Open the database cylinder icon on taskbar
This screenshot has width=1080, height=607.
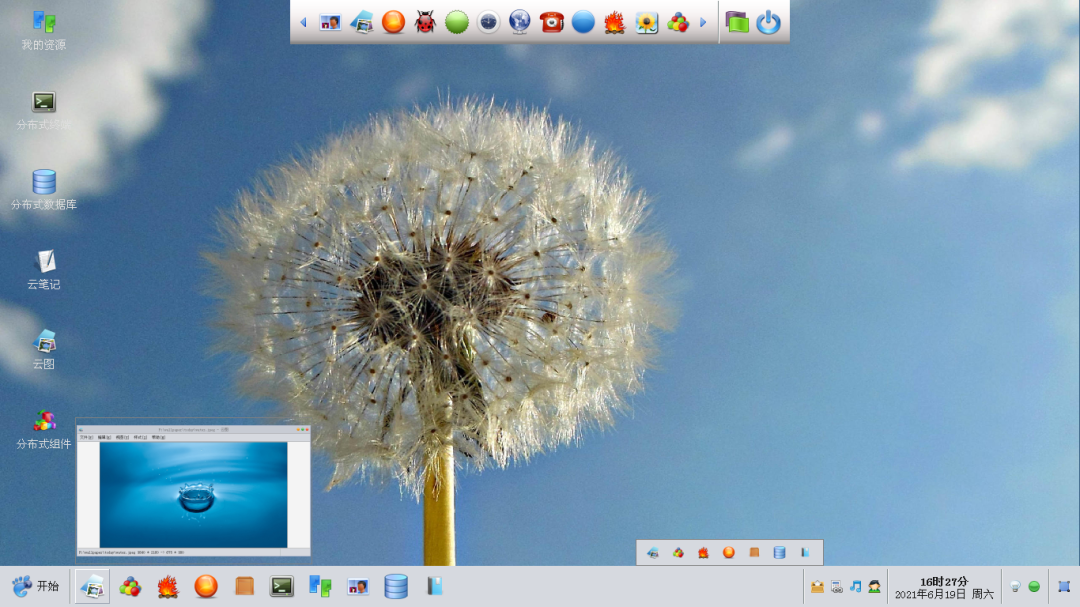[x=396, y=586]
